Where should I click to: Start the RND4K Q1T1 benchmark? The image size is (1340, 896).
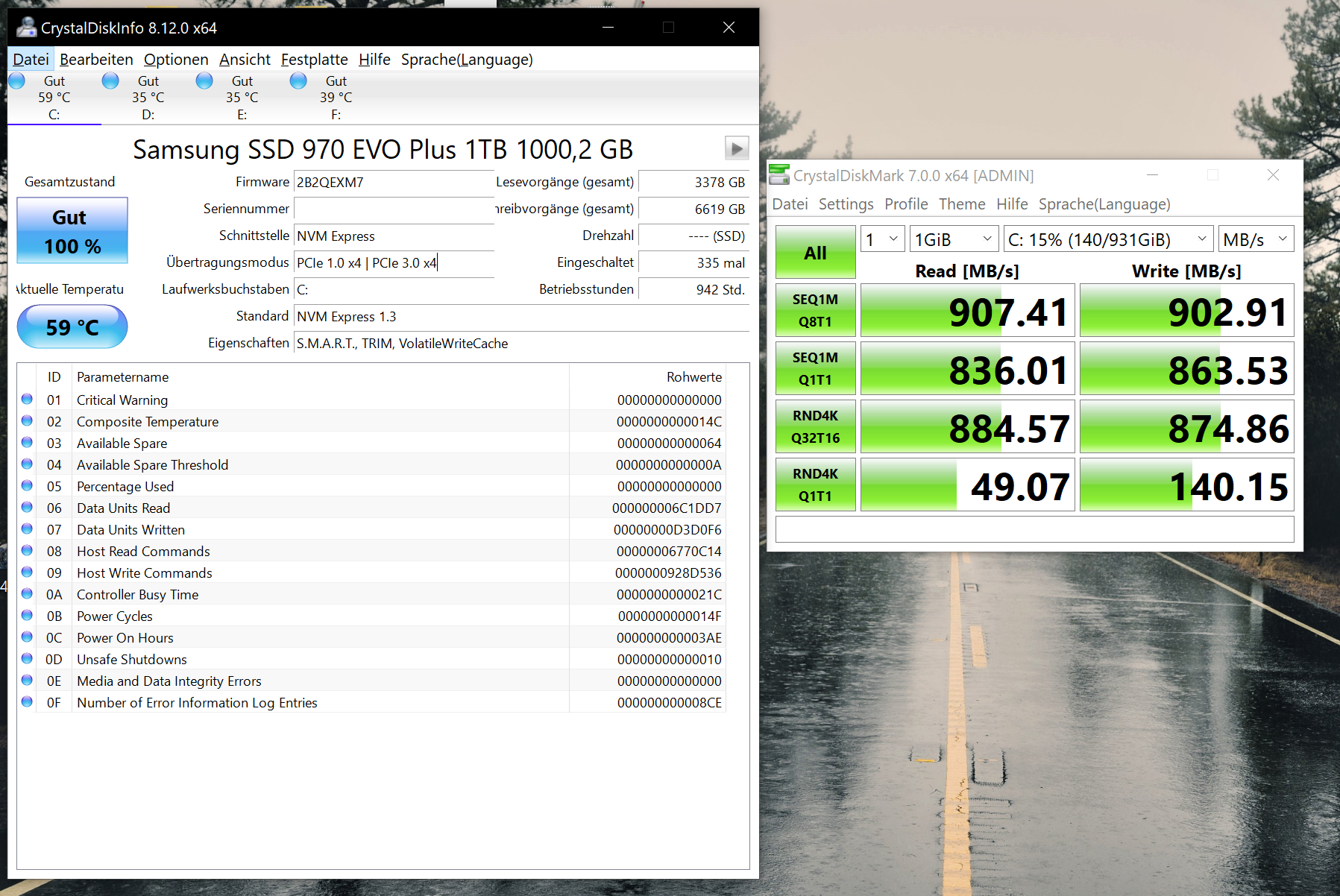click(x=815, y=484)
